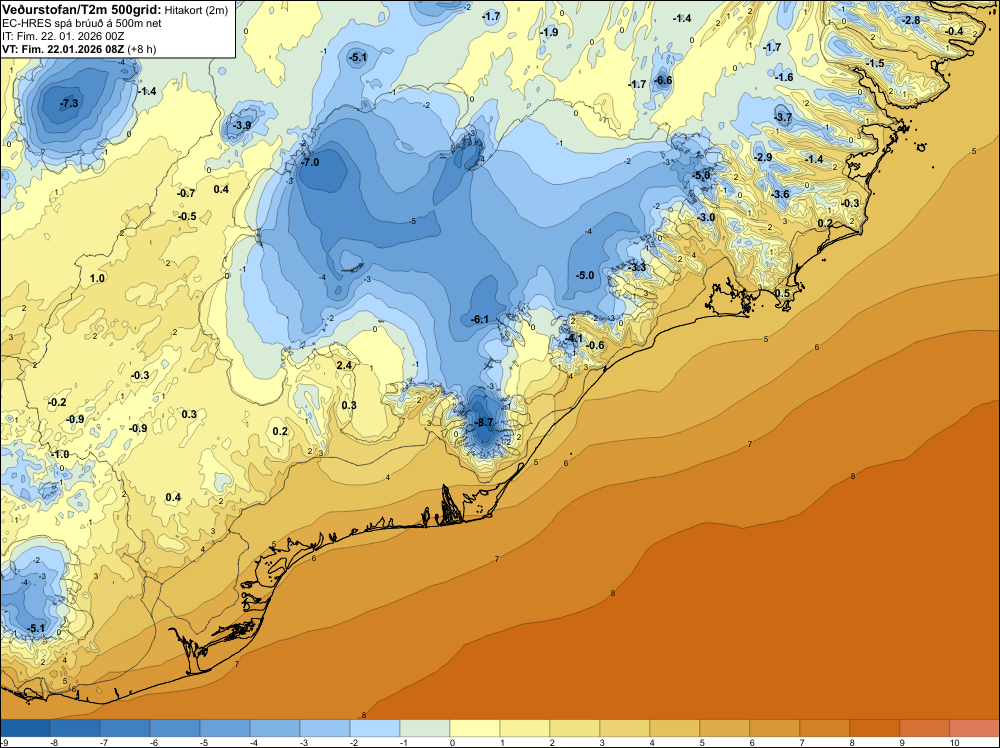Select the -7.0 temperature reading
Image resolution: width=1000 pixels, height=748 pixels.
[x=310, y=163]
